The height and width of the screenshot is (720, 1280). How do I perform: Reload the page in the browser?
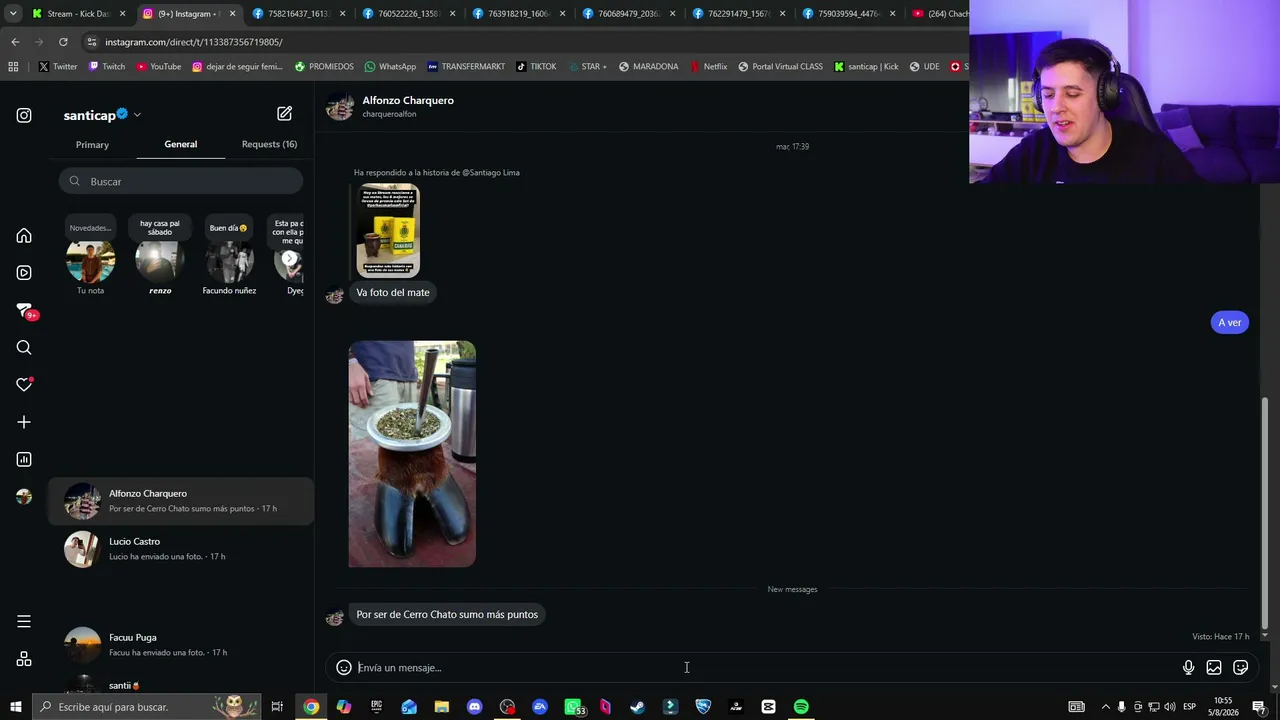pos(63,42)
